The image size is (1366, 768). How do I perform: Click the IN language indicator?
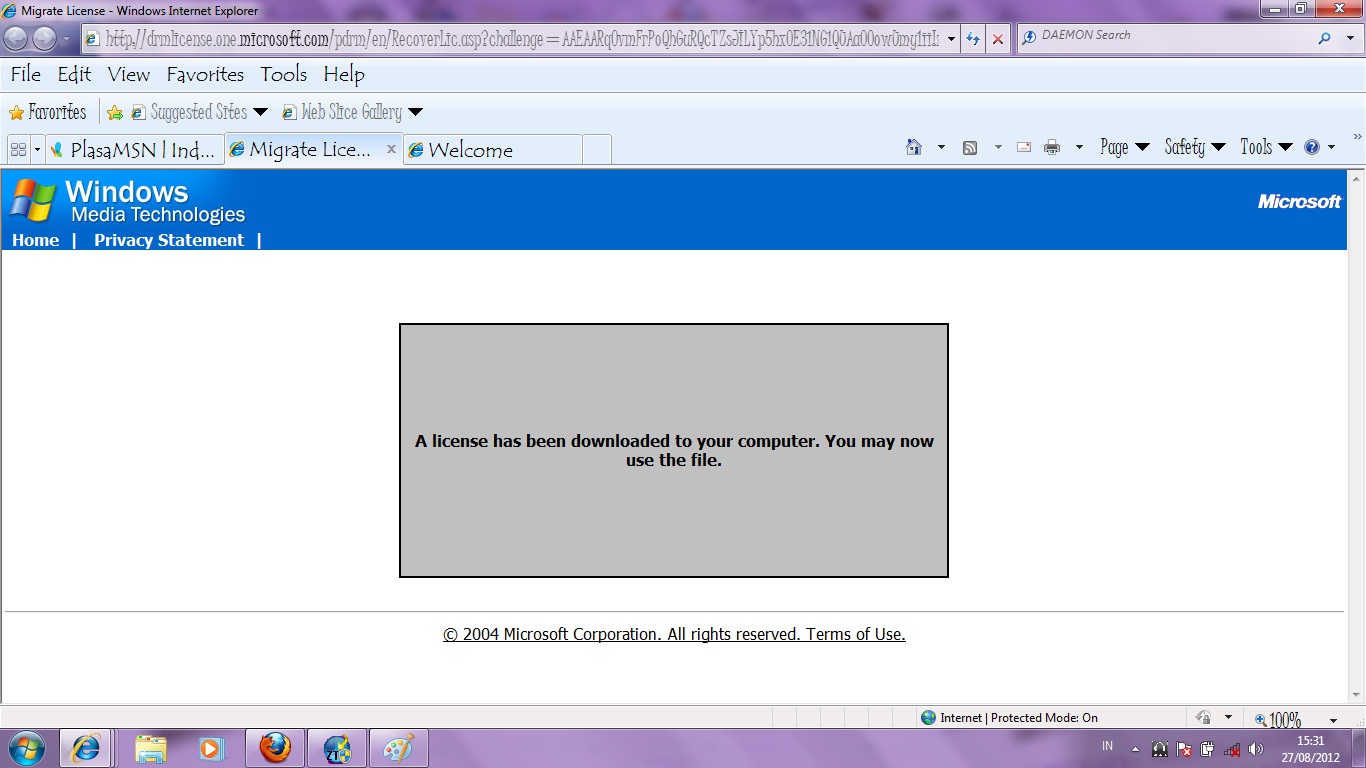click(1107, 747)
